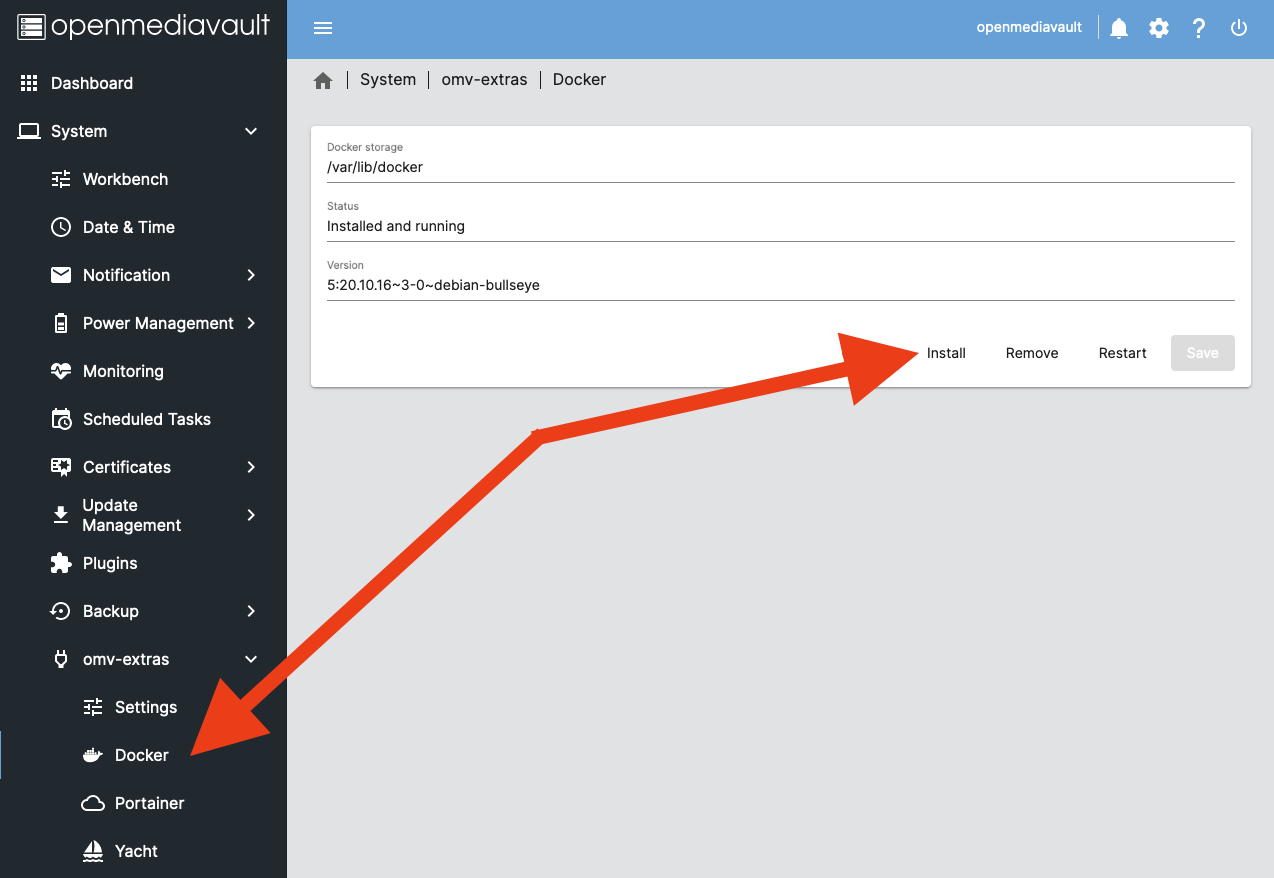Expand the Notification submenu
This screenshot has height=878, width=1274.
[126, 275]
